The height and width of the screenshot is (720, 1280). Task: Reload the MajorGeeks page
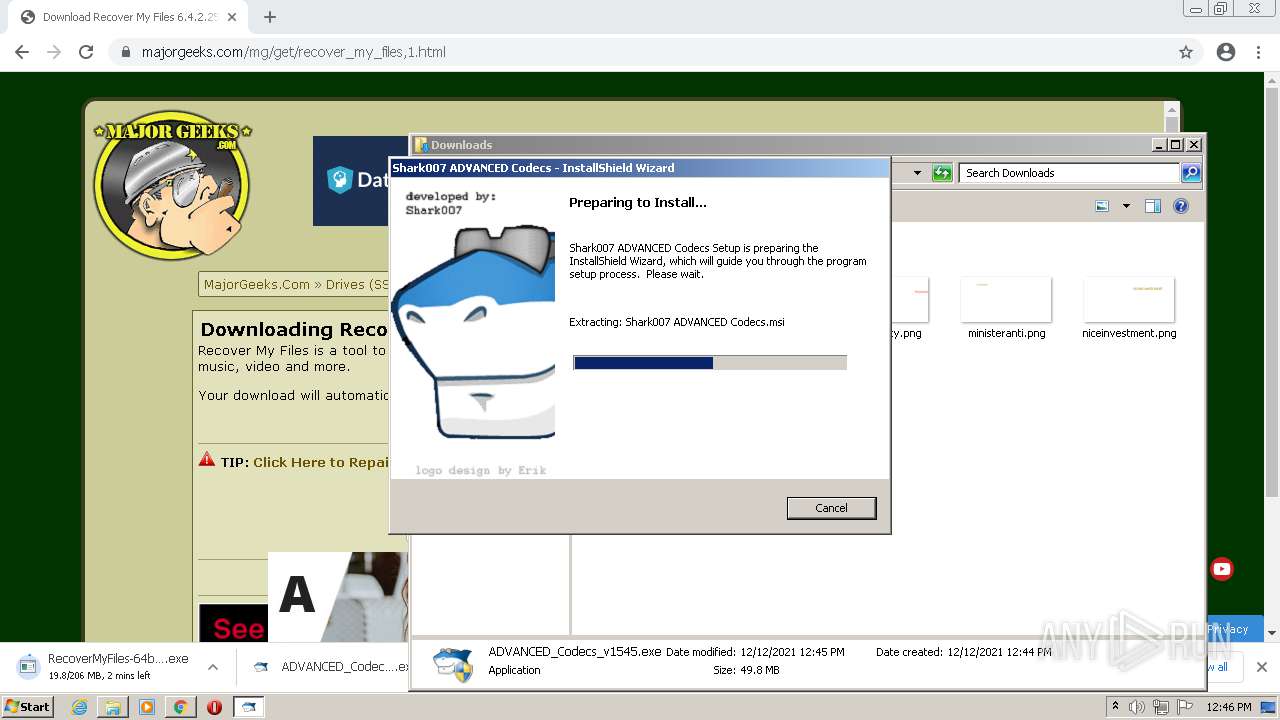tap(86, 52)
